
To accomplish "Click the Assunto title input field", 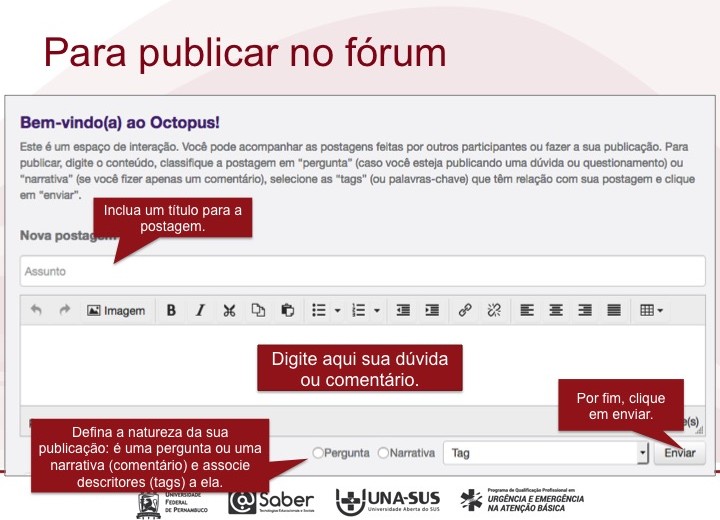I will pos(360,271).
